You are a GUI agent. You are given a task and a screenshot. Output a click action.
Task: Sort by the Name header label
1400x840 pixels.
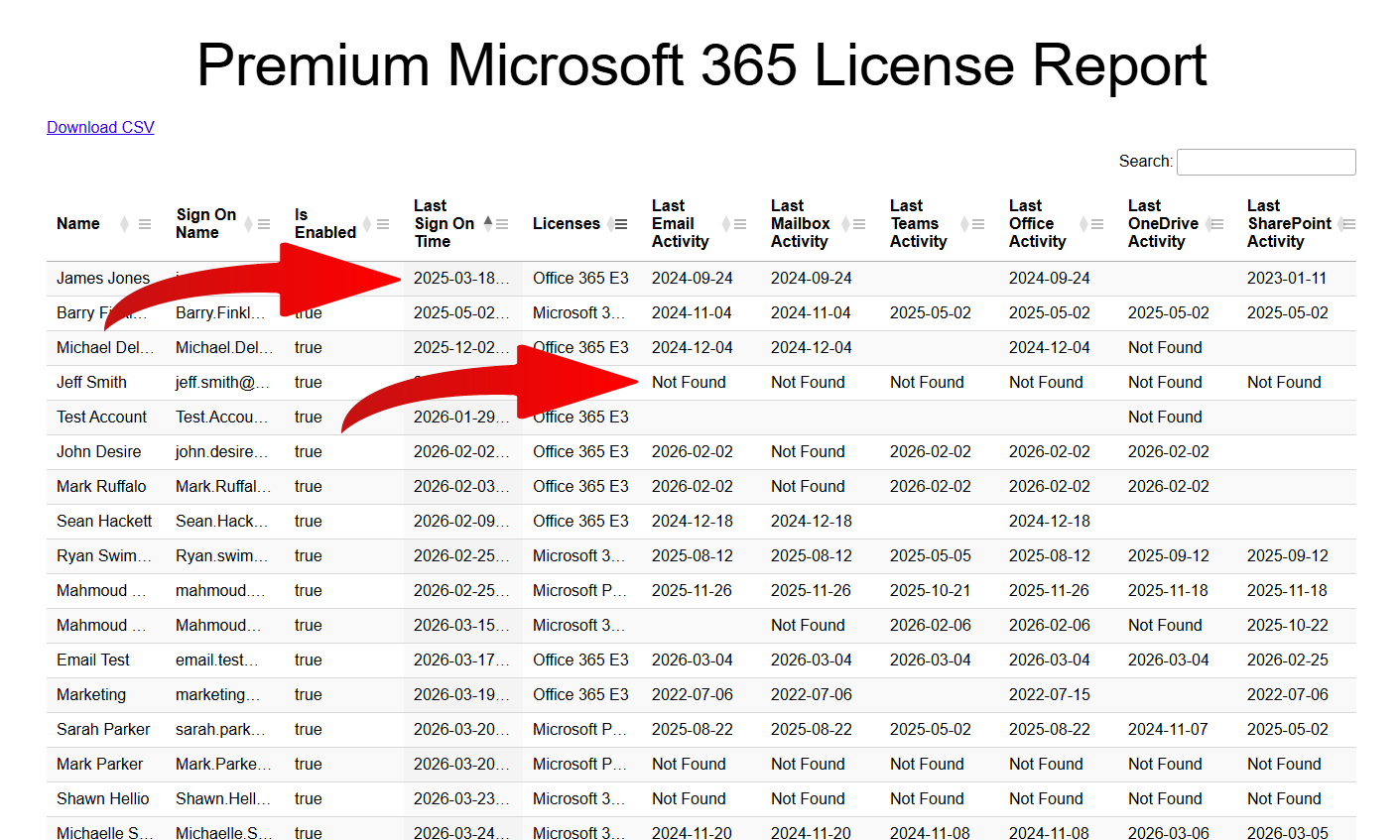coord(78,224)
